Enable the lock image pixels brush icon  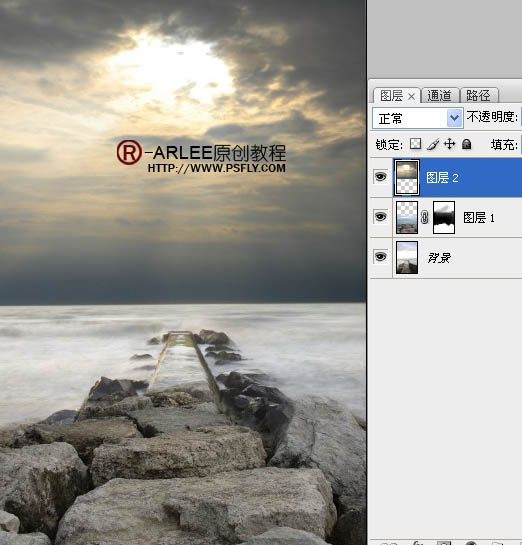tap(433, 144)
